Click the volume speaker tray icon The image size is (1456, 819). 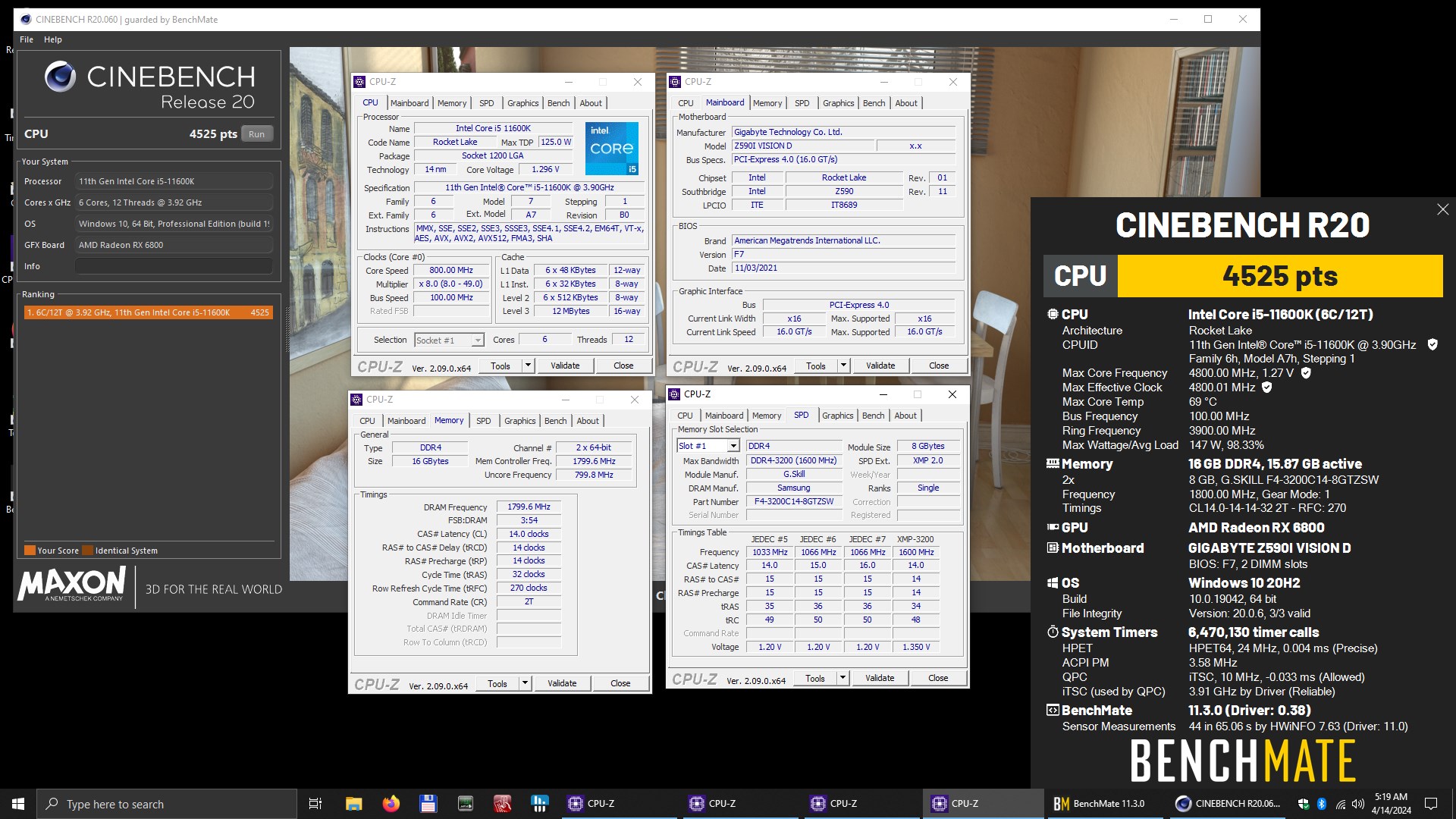pyautogui.click(x=1357, y=804)
